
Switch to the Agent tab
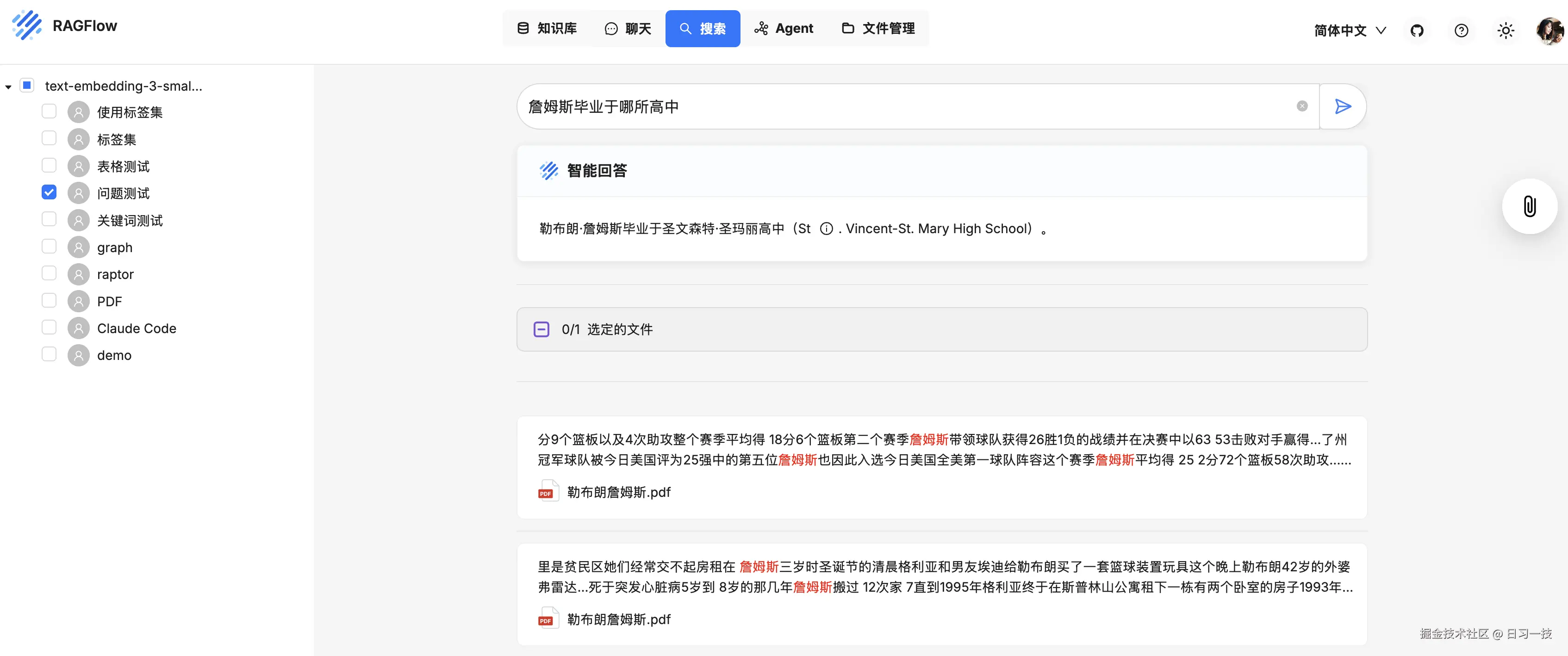pyautogui.click(x=784, y=29)
